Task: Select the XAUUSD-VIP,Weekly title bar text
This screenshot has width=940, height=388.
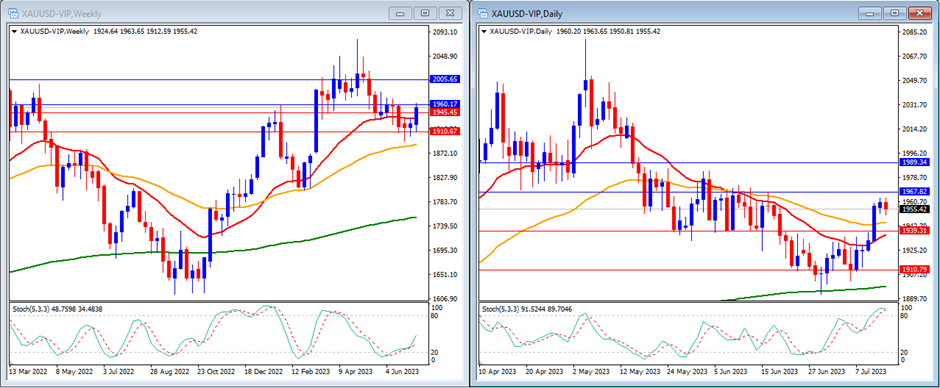Action: [61, 13]
